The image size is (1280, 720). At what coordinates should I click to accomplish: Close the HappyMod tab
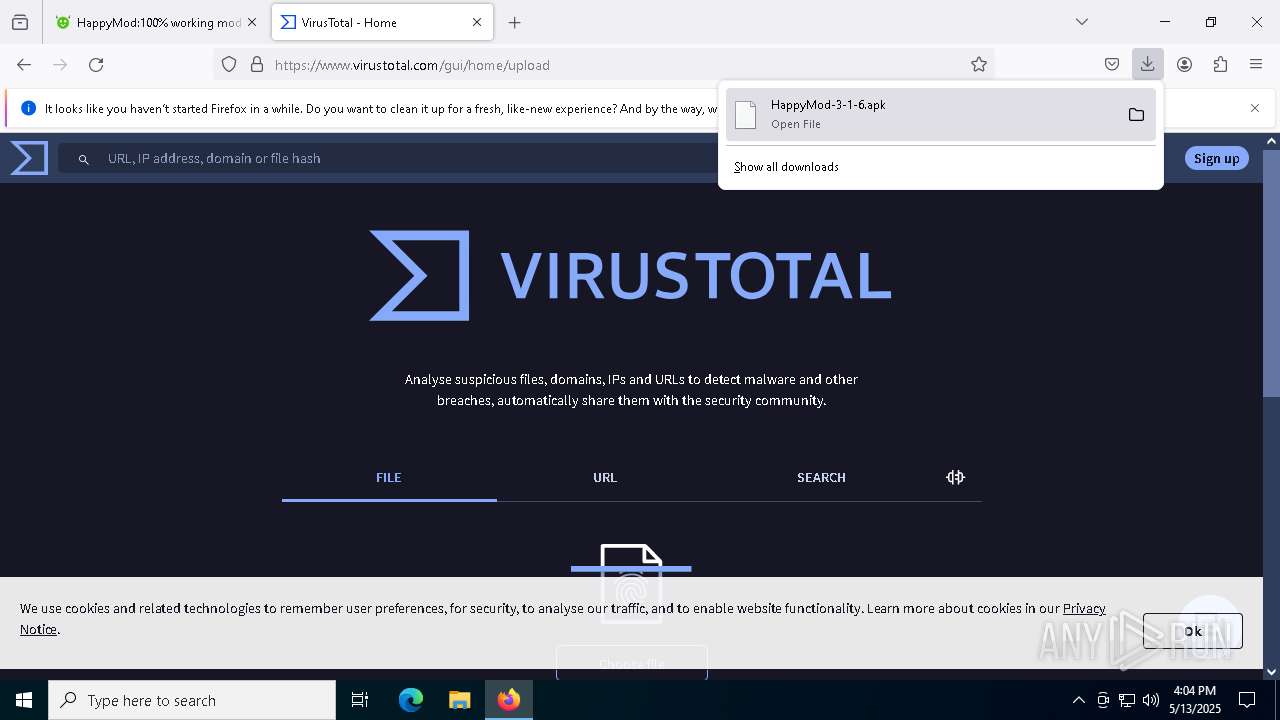point(252,22)
